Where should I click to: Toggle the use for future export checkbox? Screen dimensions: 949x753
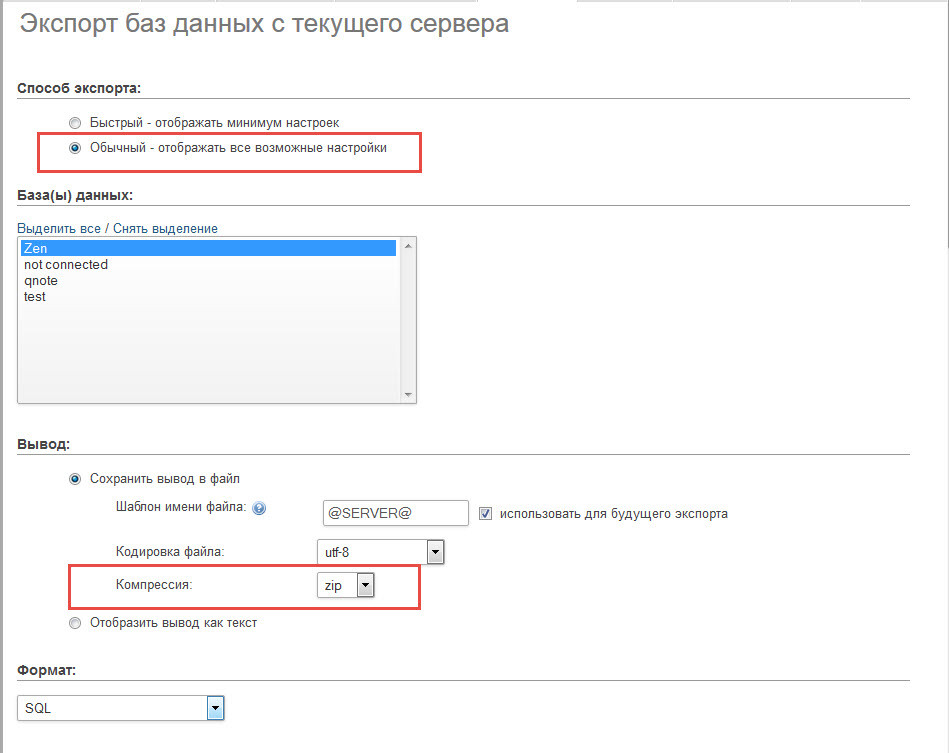point(485,514)
